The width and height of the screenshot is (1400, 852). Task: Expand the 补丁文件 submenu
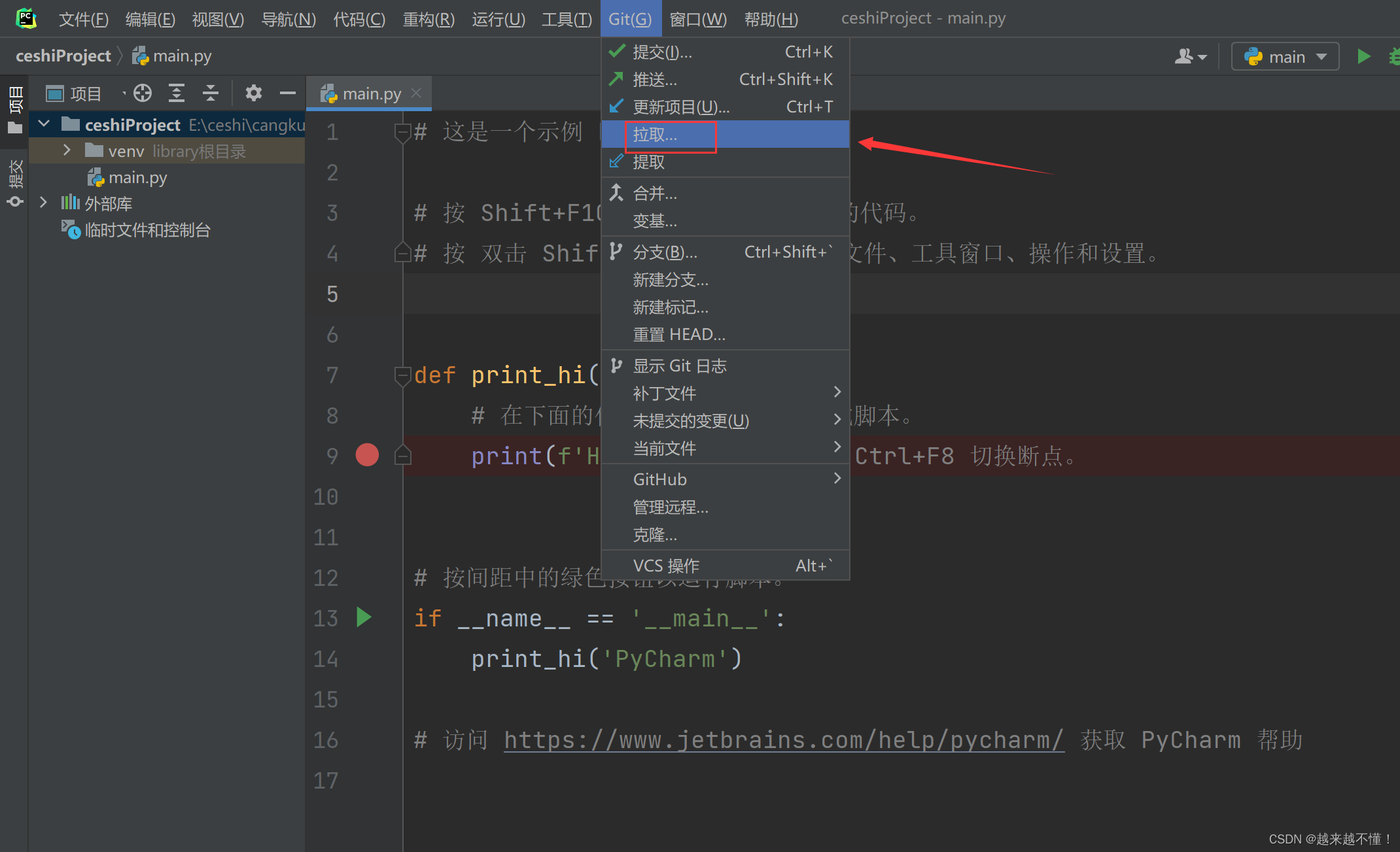tap(725, 393)
